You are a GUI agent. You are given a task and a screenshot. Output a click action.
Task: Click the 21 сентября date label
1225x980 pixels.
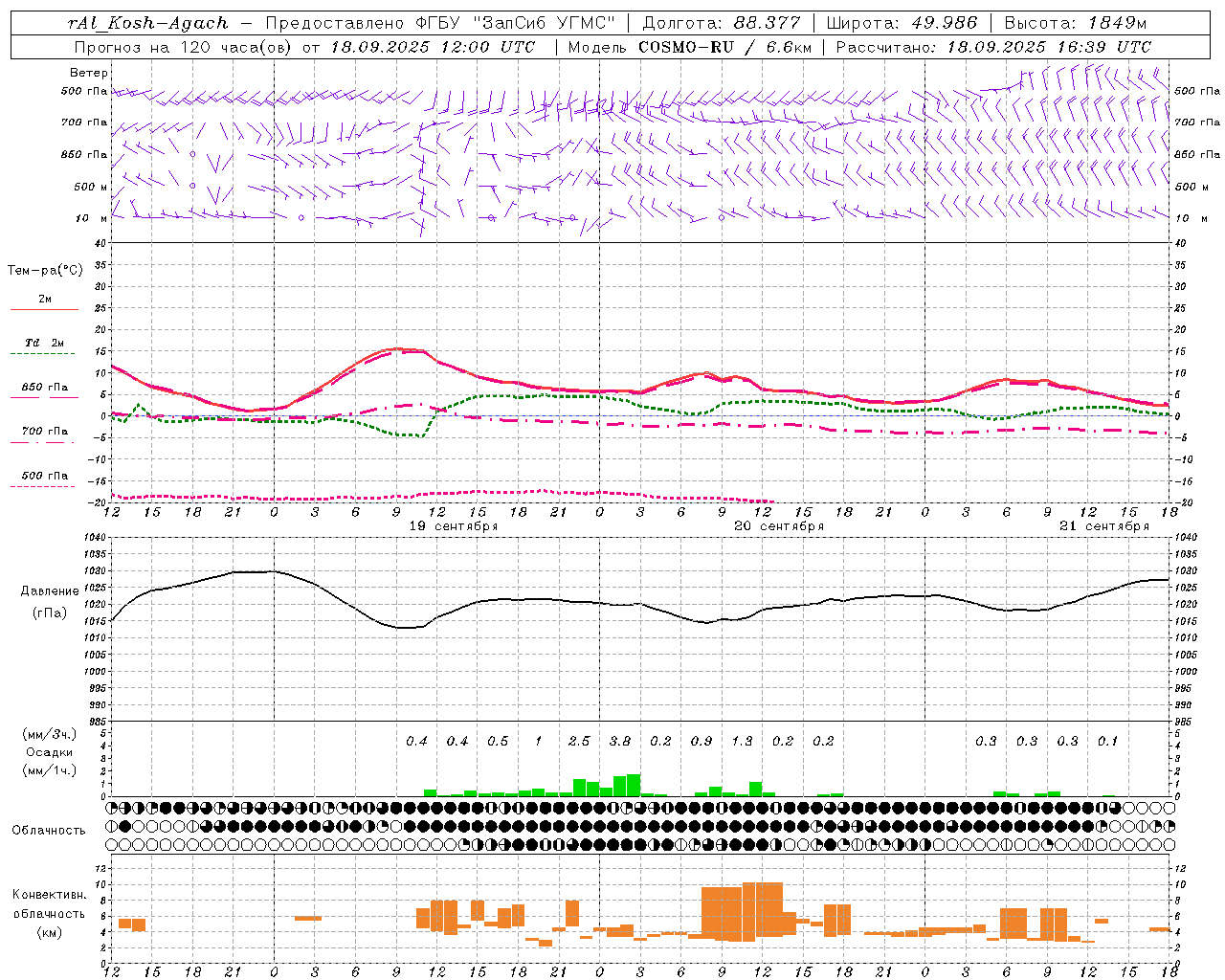[x=1104, y=526]
